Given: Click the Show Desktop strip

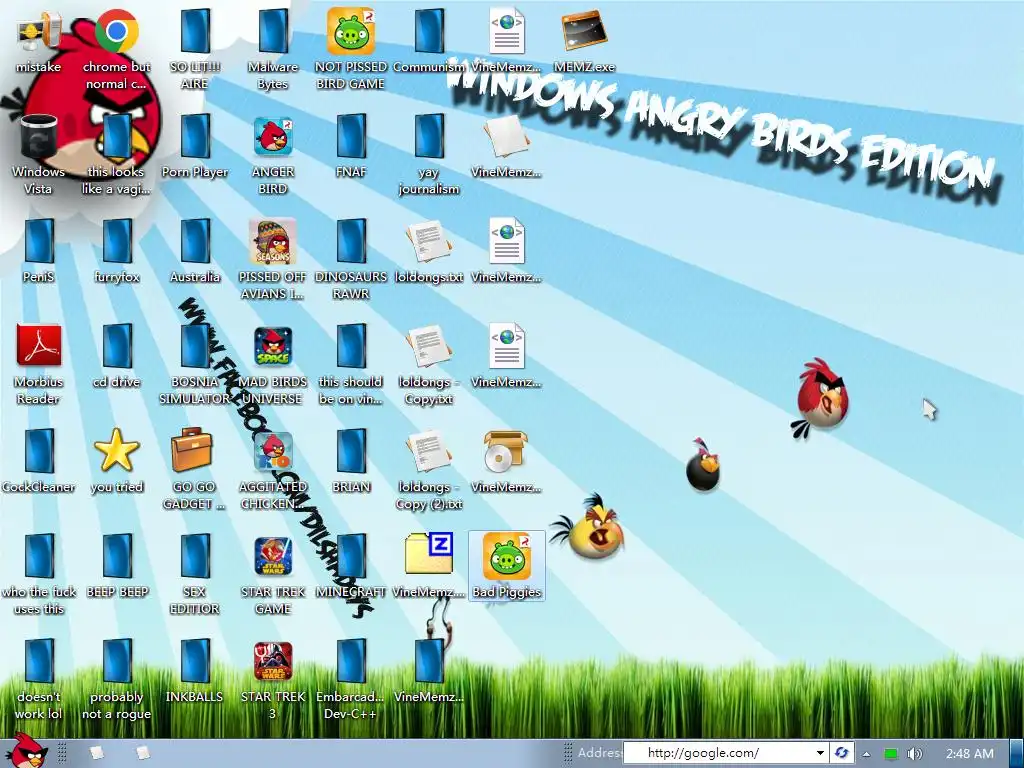Looking at the screenshot, I should pyautogui.click(x=1017, y=753).
